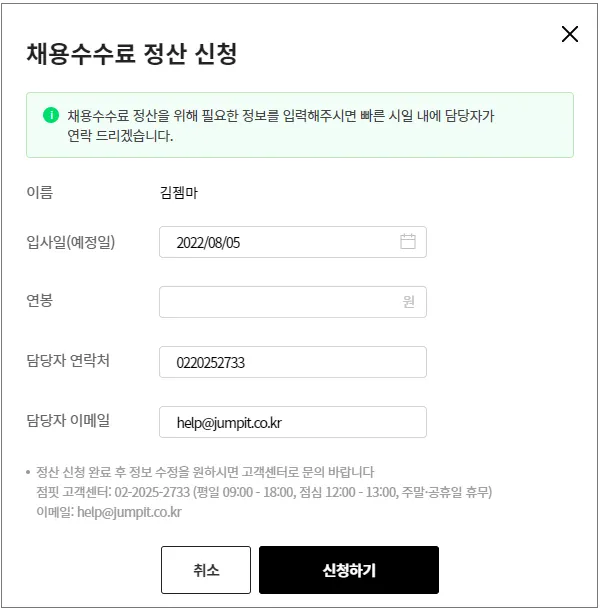The image size is (600, 610).
Task: Open the calendar date picker icon
Action: pyautogui.click(x=408, y=242)
